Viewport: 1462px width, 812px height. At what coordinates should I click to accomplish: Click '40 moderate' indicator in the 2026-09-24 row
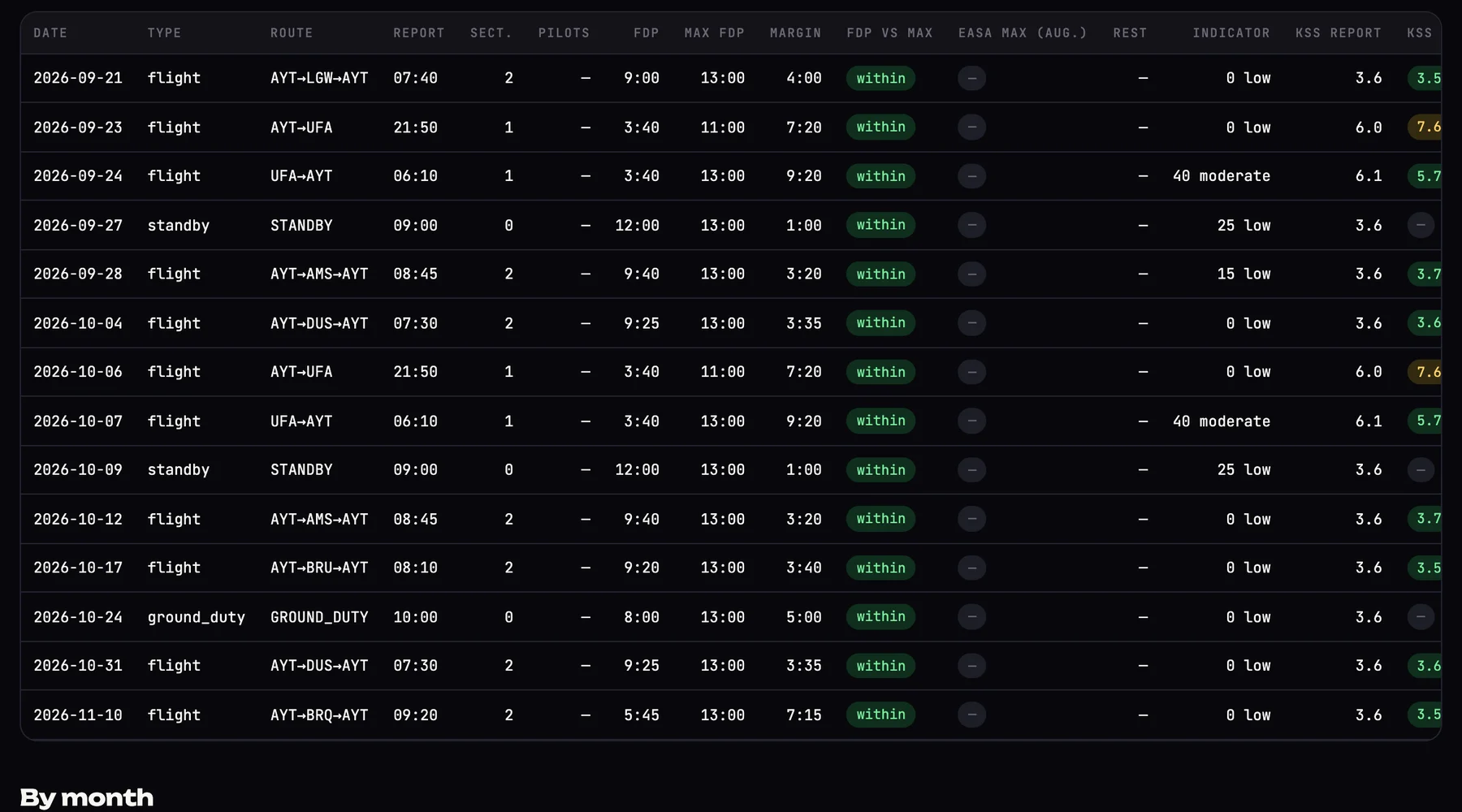click(1222, 176)
